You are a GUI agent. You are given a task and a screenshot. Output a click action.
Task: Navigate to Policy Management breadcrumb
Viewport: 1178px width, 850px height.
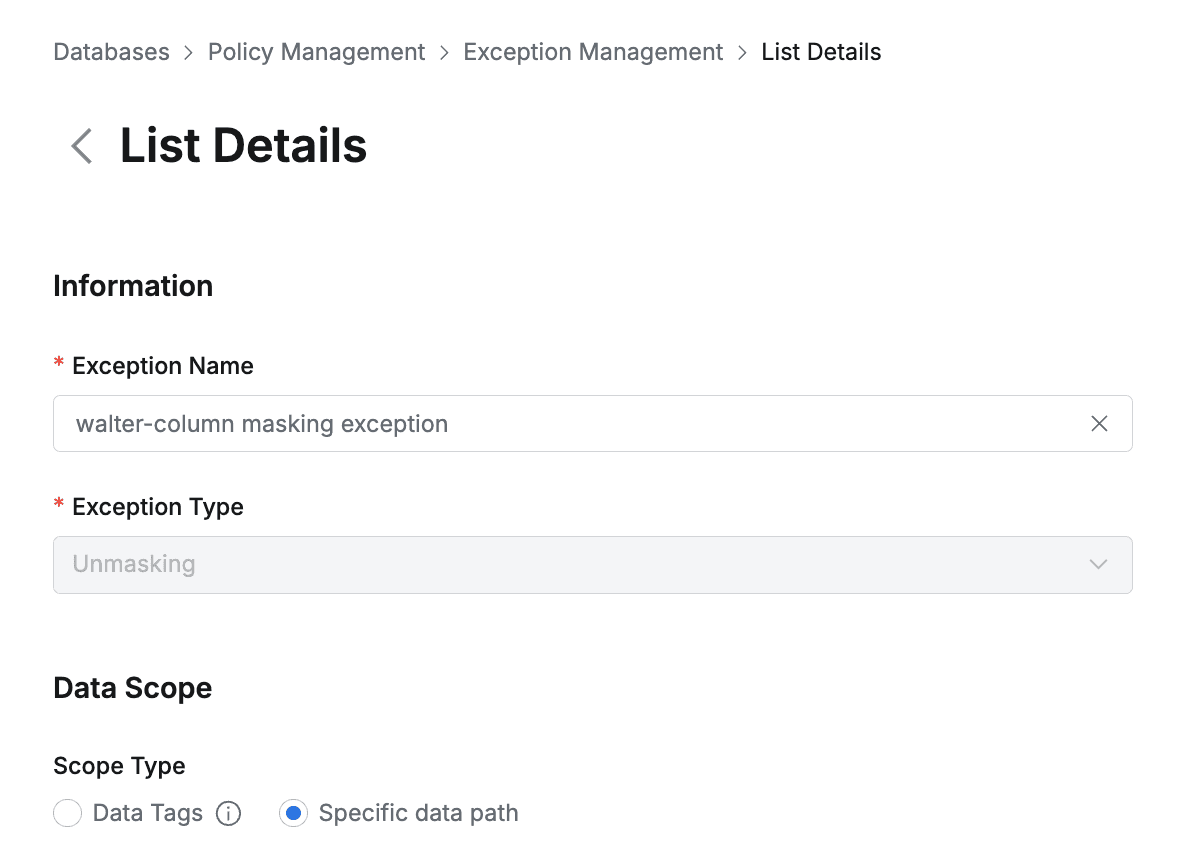pos(316,52)
